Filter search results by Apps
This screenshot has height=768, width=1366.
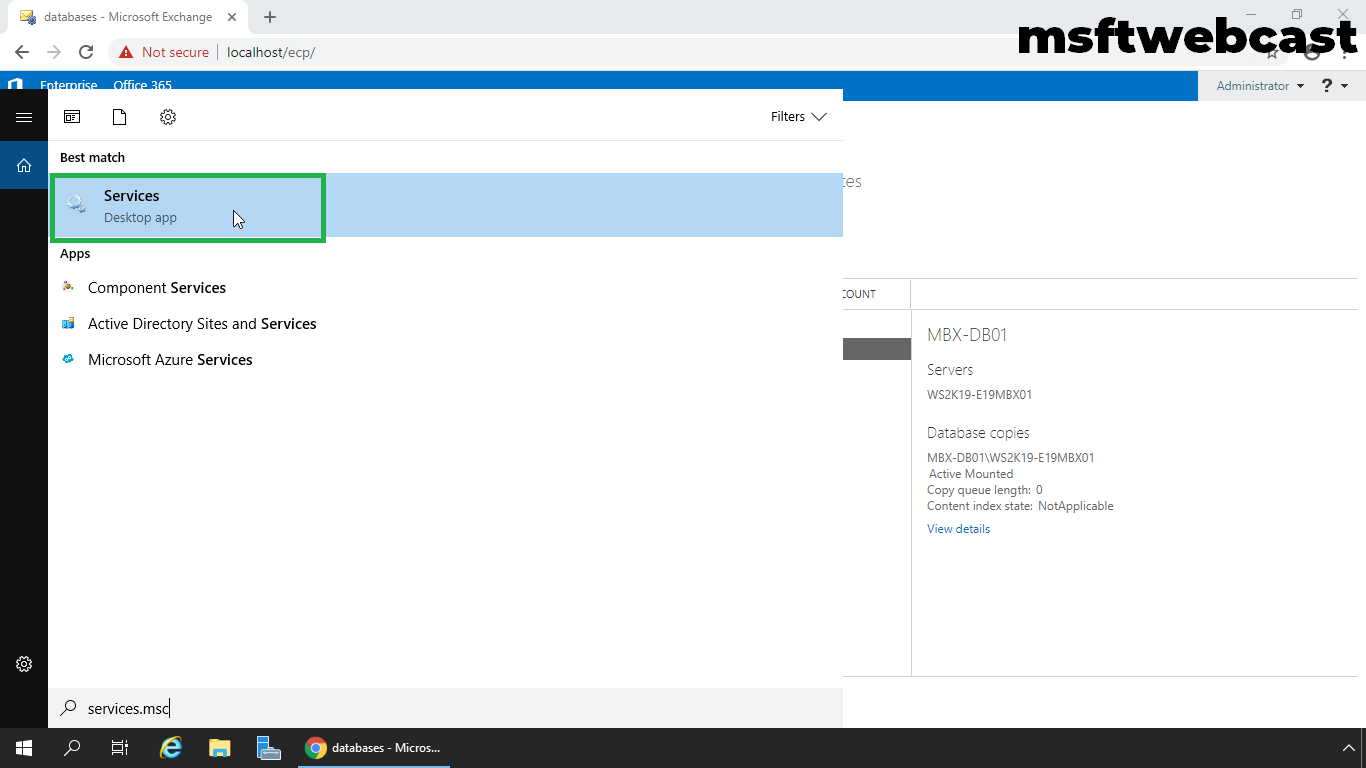click(x=71, y=117)
